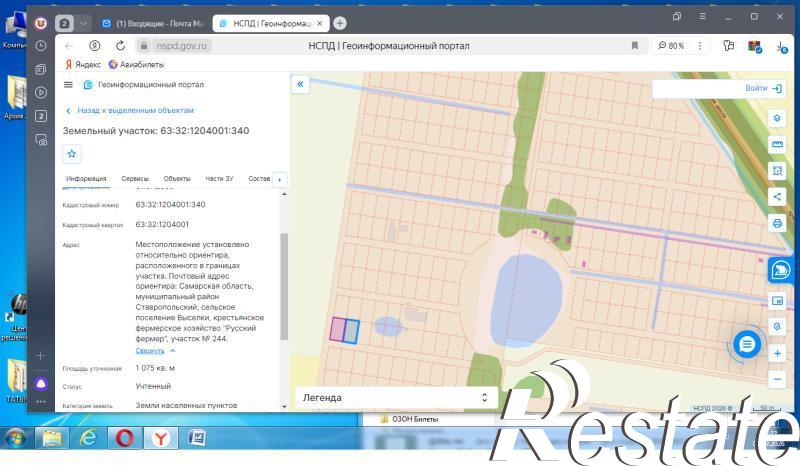Screen dimensions: 800x466
Task: Open the colorful extension icon in the toolbar
Action: click(x=755, y=46)
